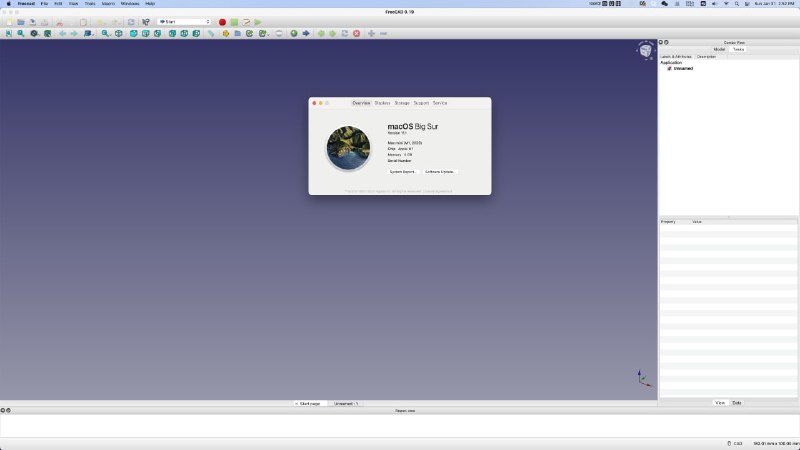This screenshot has height=450, width=800.
Task: Open the link selection actions dropdown
Action: click(88, 34)
